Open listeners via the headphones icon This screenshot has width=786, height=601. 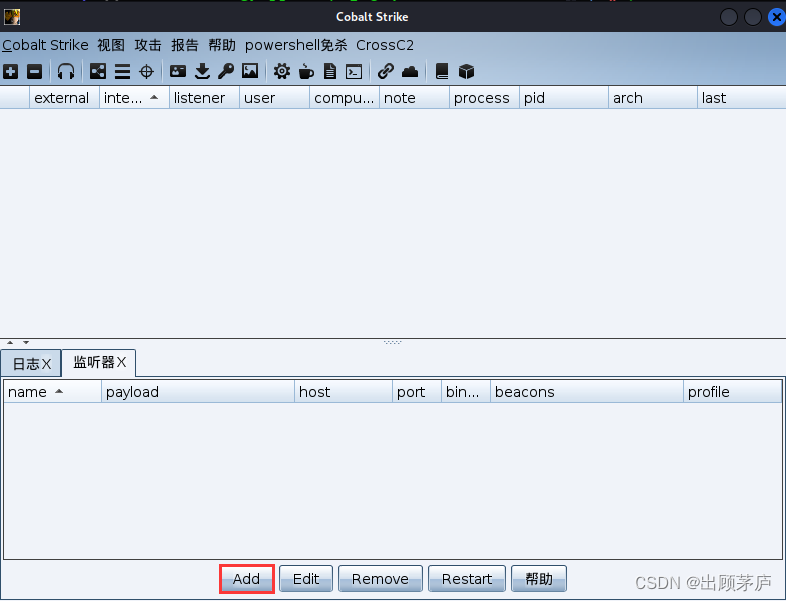[66, 72]
